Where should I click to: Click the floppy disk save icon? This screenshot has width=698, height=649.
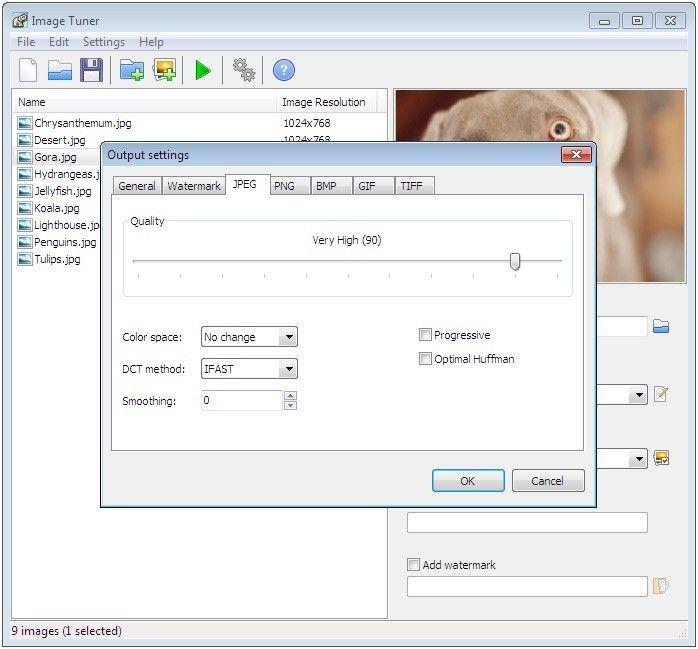(92, 70)
